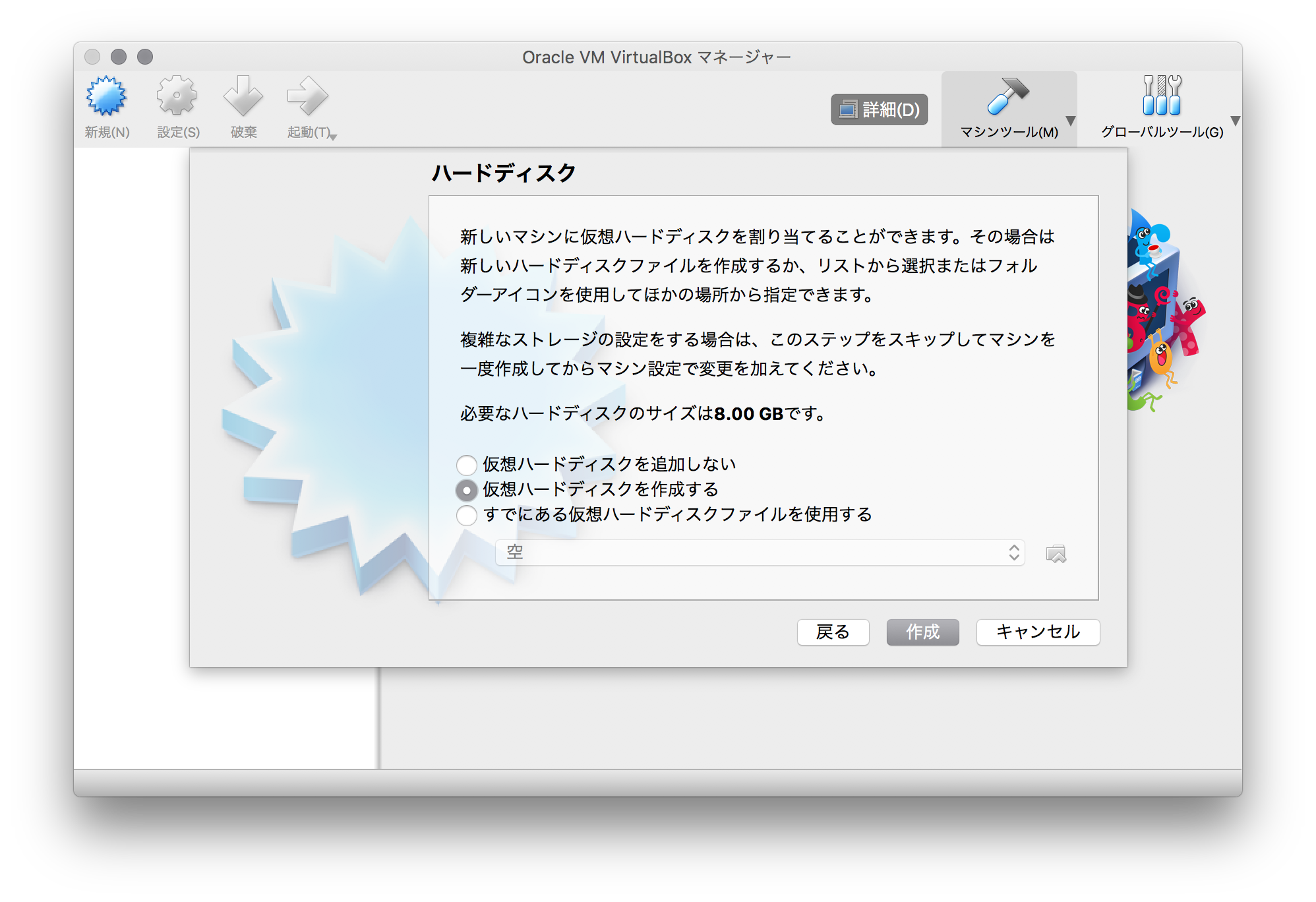Open Settings (設定) gear icon
The image size is (1316, 902).
point(177,96)
